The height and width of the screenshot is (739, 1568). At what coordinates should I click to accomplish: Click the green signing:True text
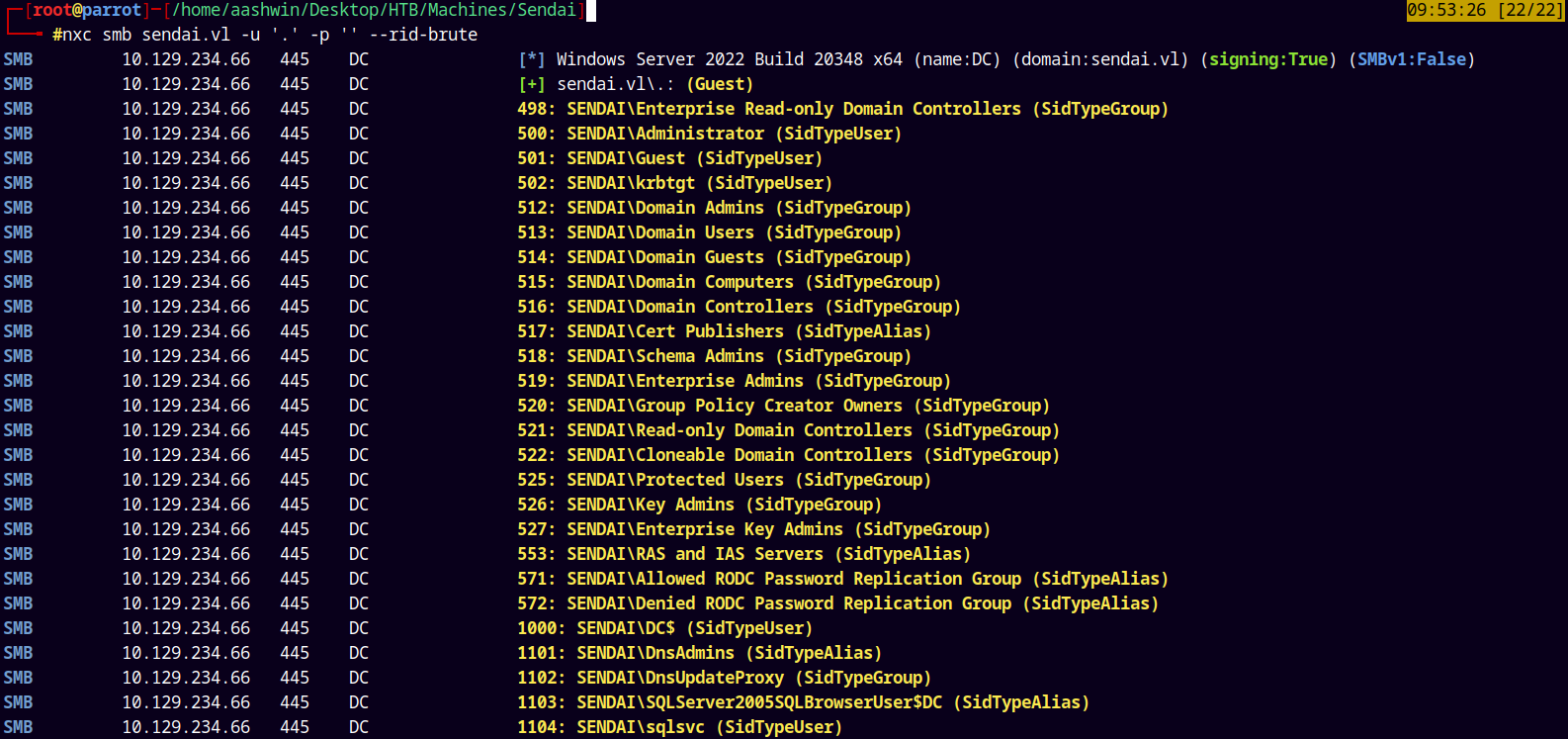[1268, 60]
